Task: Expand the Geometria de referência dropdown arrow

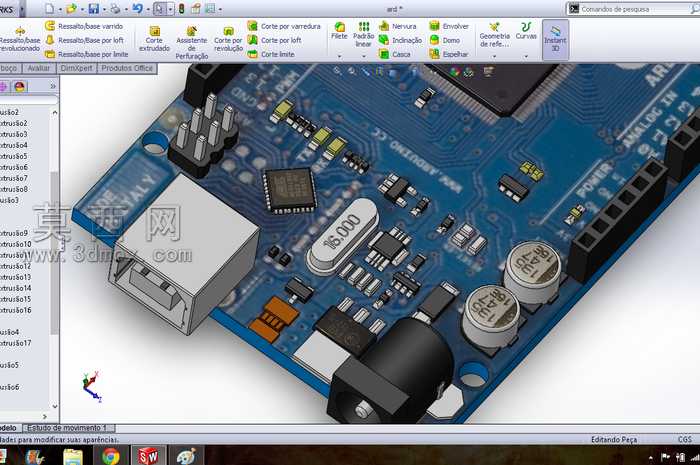Action: click(494, 56)
